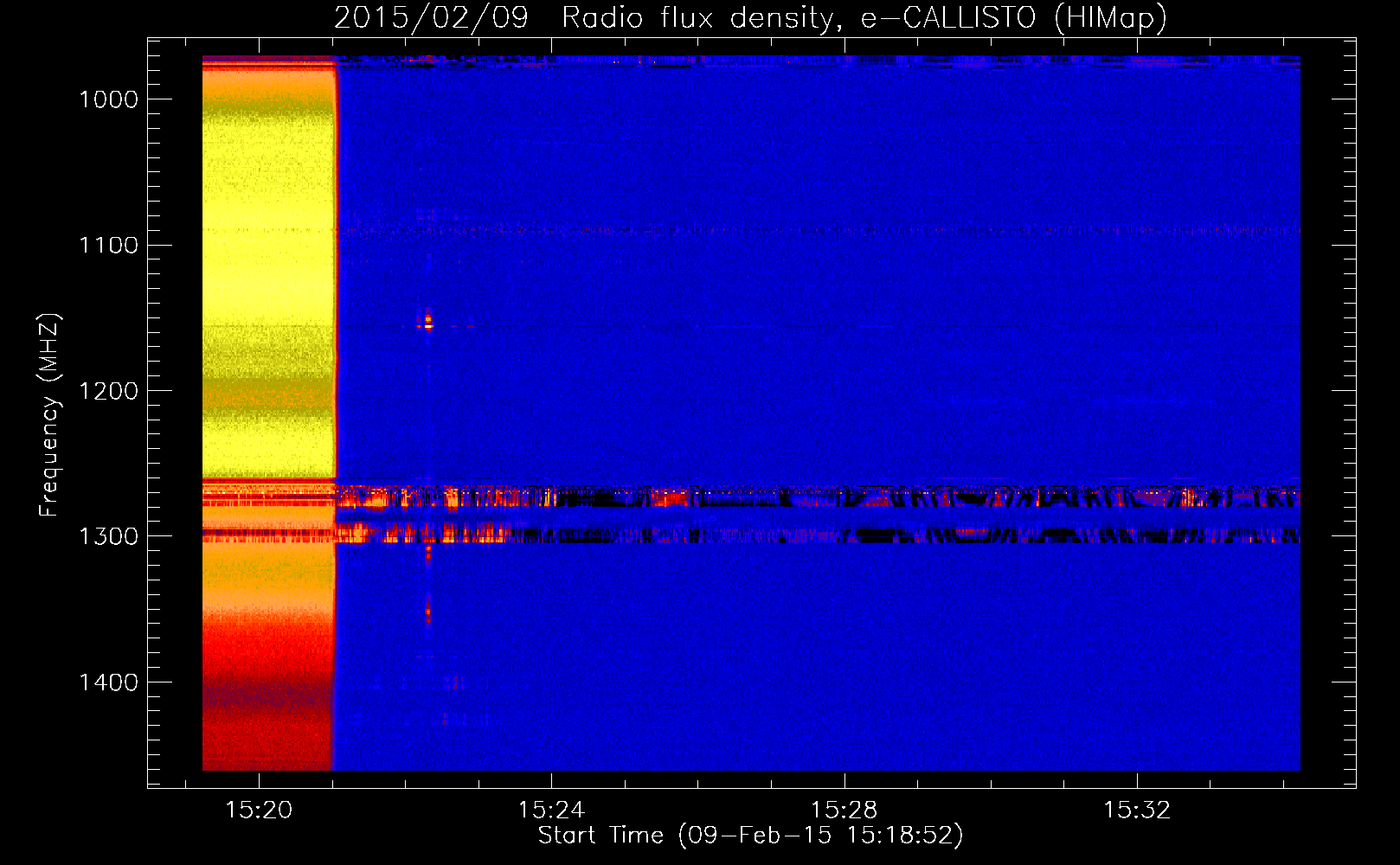
Task: Click the 15:32 time tick label
Action: click(x=1136, y=811)
